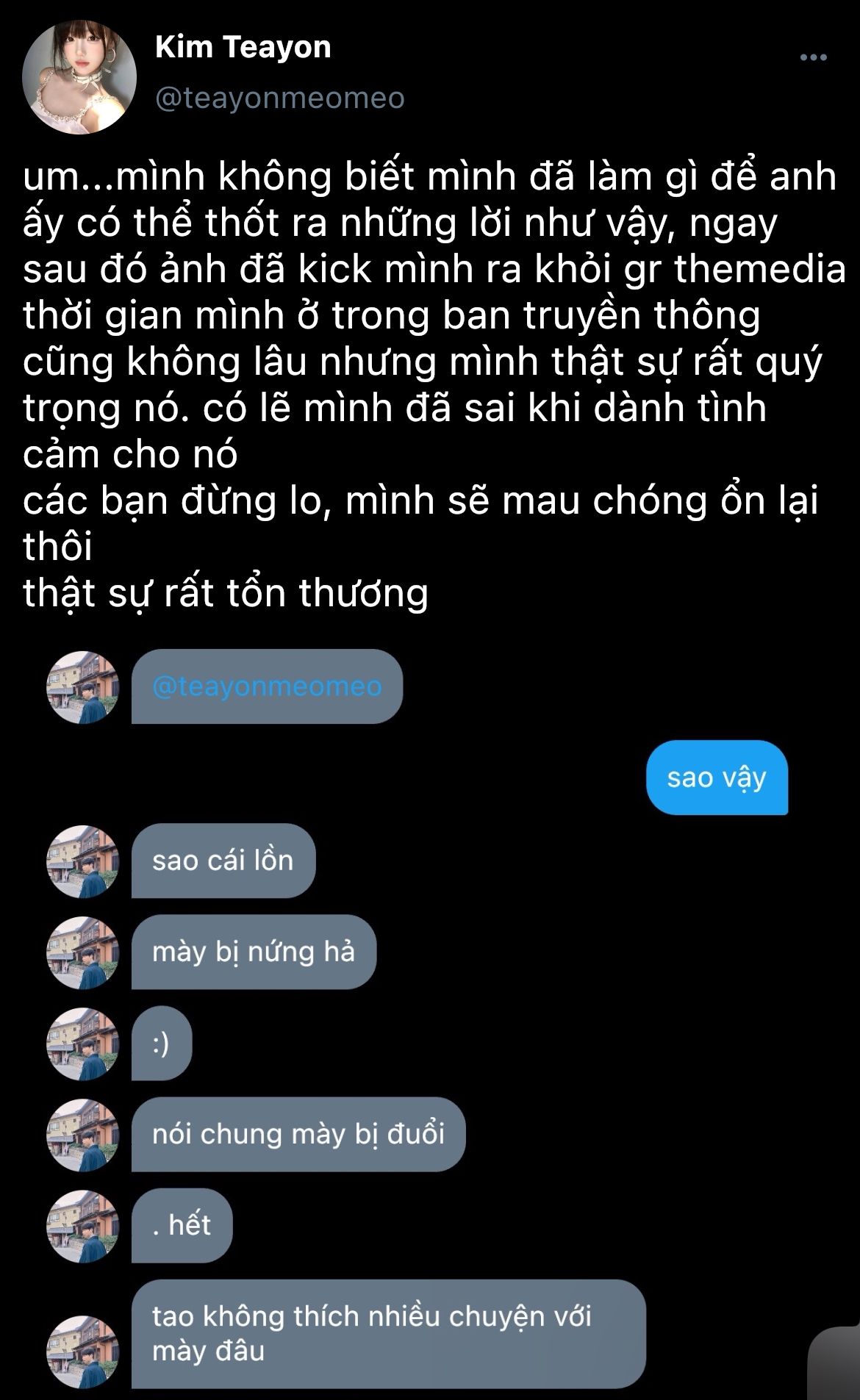860x1400 pixels.
Task: Select the 'mày bị nứng hả' message bubble
Action: click(254, 952)
